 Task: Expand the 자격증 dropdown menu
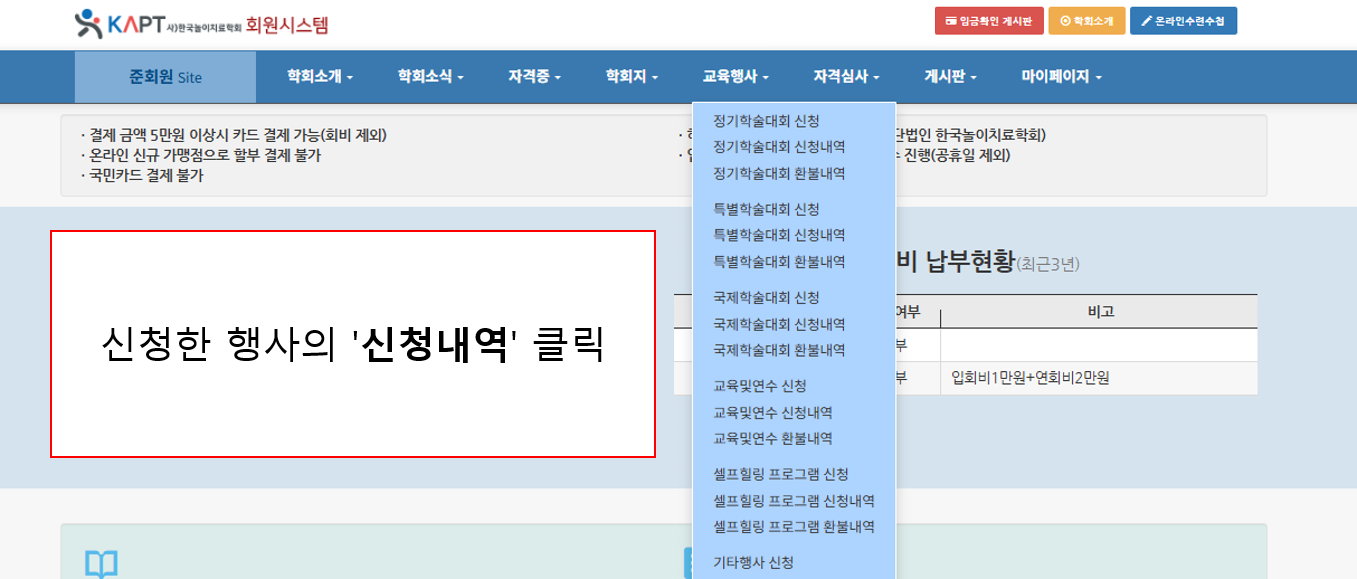point(534,76)
